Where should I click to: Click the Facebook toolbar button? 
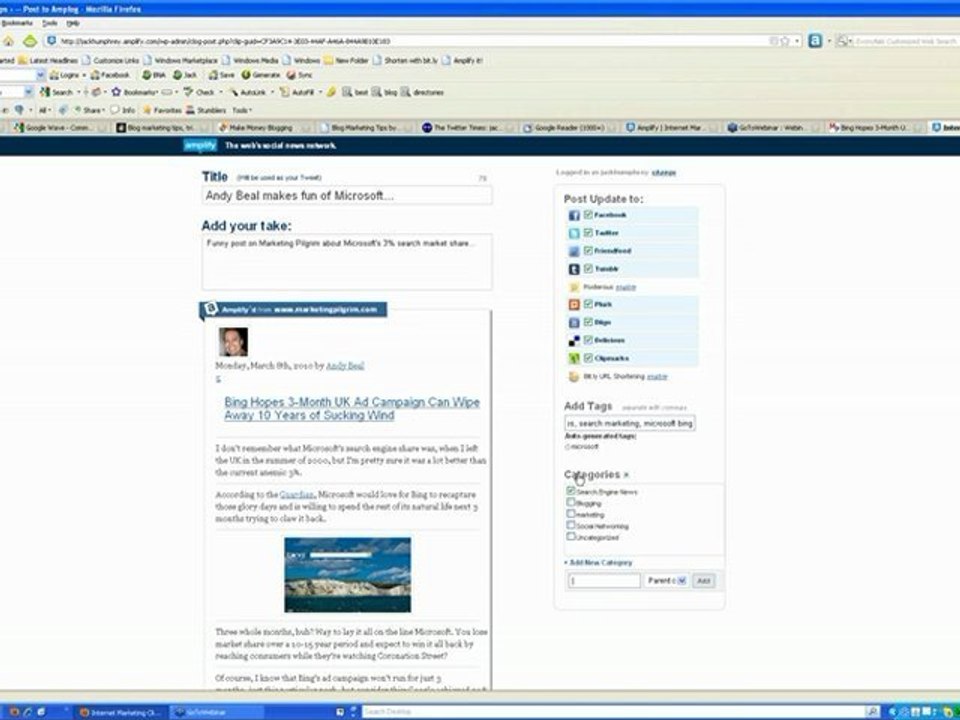[x=110, y=75]
